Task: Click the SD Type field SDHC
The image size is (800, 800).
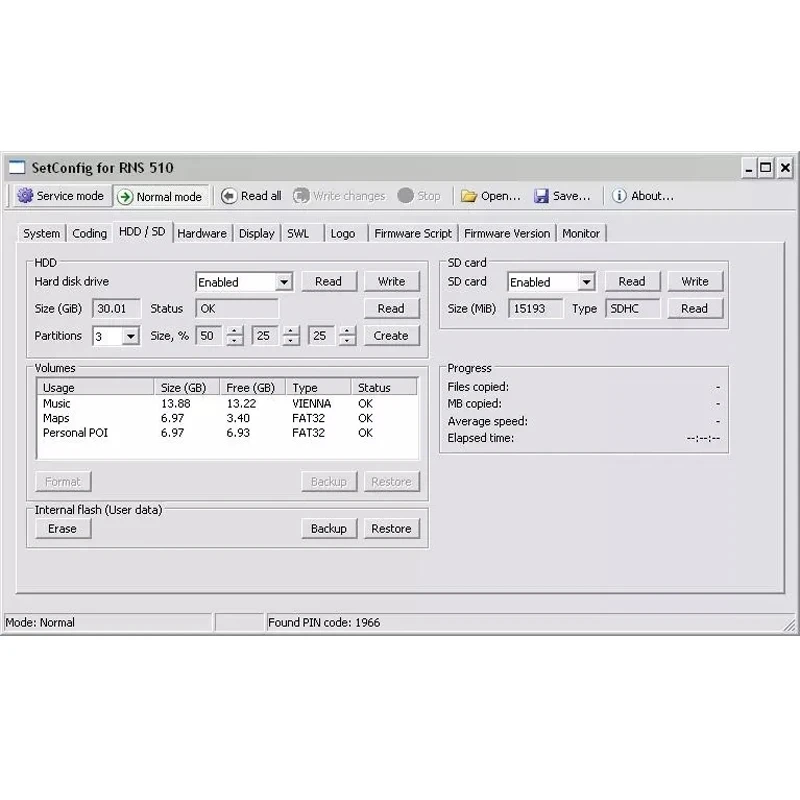Action: tap(633, 309)
